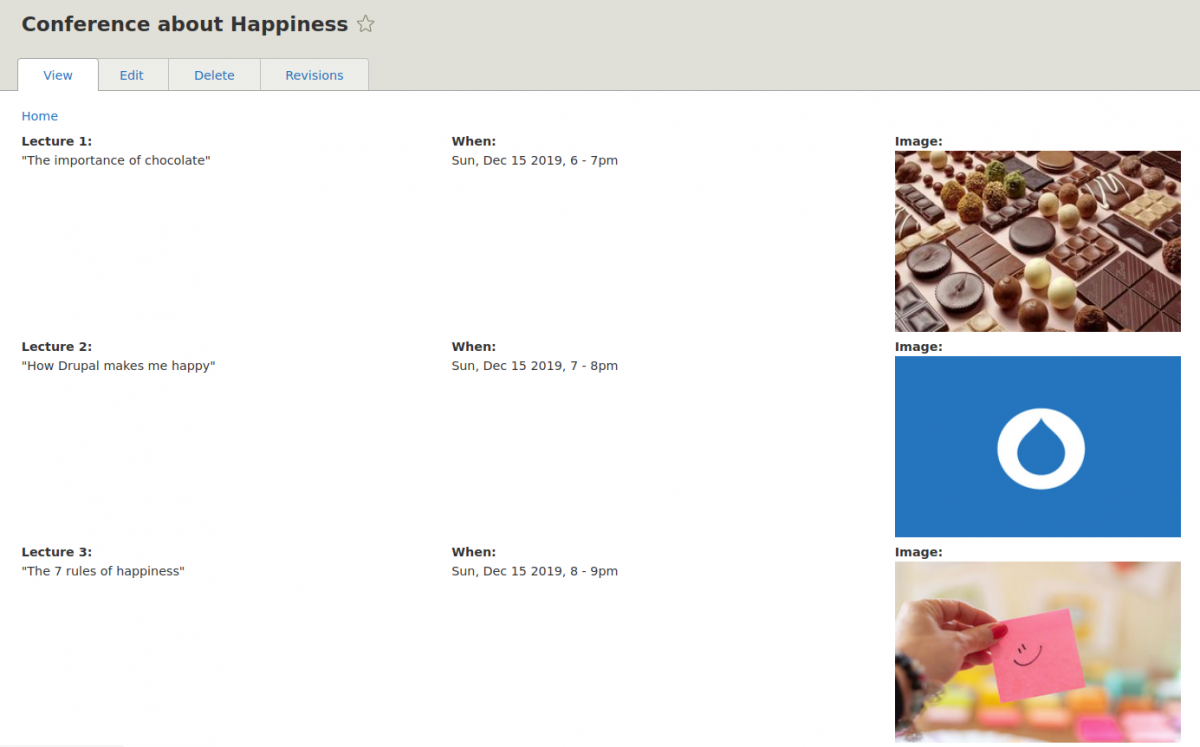Click the star shortcut icon beside title
The image size is (1200, 747).
366,24
